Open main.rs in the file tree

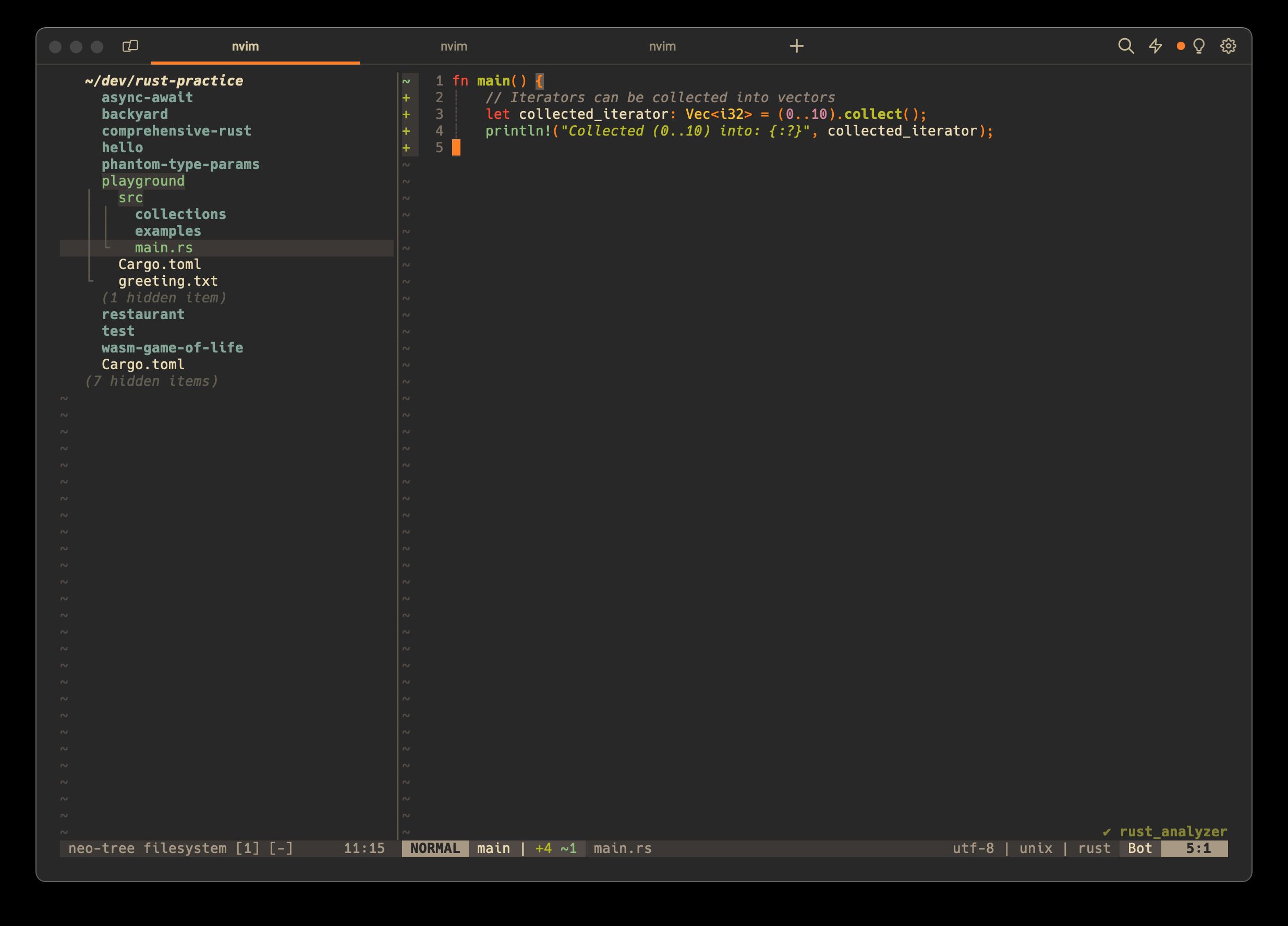coord(164,248)
